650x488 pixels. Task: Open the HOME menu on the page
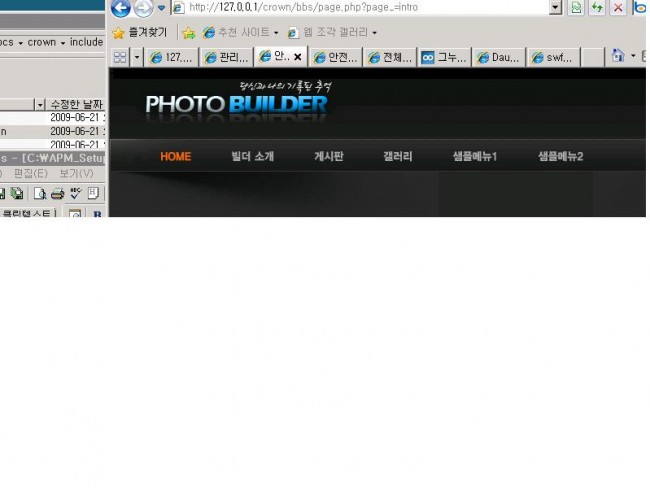coord(176,156)
